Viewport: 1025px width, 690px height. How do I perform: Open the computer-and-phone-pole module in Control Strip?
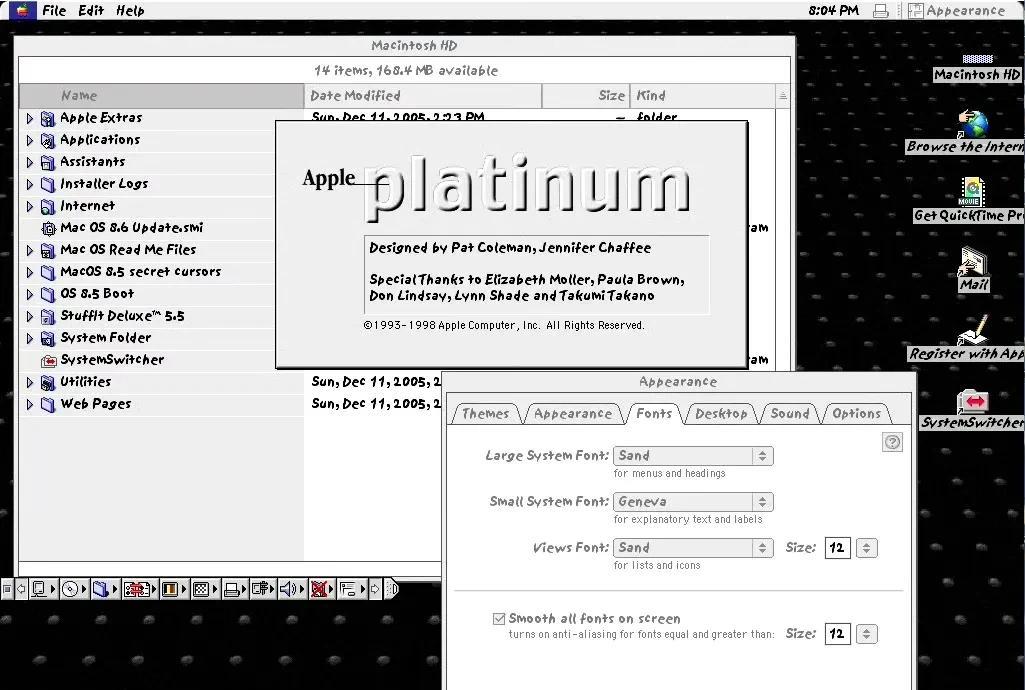pos(261,589)
